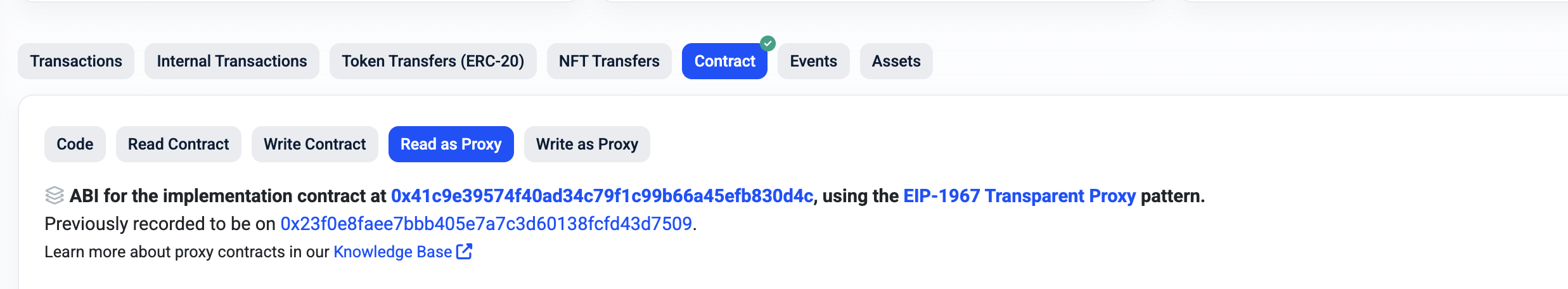Image resolution: width=1568 pixels, height=289 pixels.
Task: View the NFT Transfers tab
Action: click(x=609, y=61)
